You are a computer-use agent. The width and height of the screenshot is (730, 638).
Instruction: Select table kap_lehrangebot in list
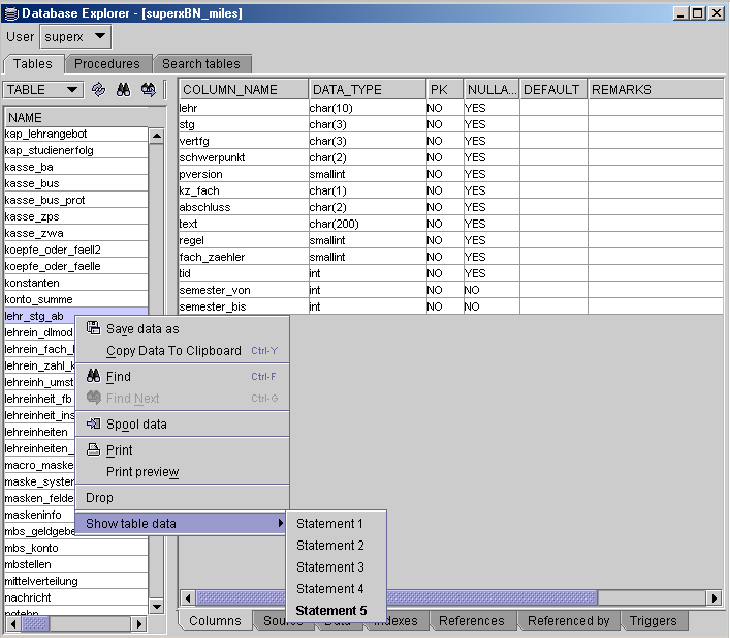point(76,134)
